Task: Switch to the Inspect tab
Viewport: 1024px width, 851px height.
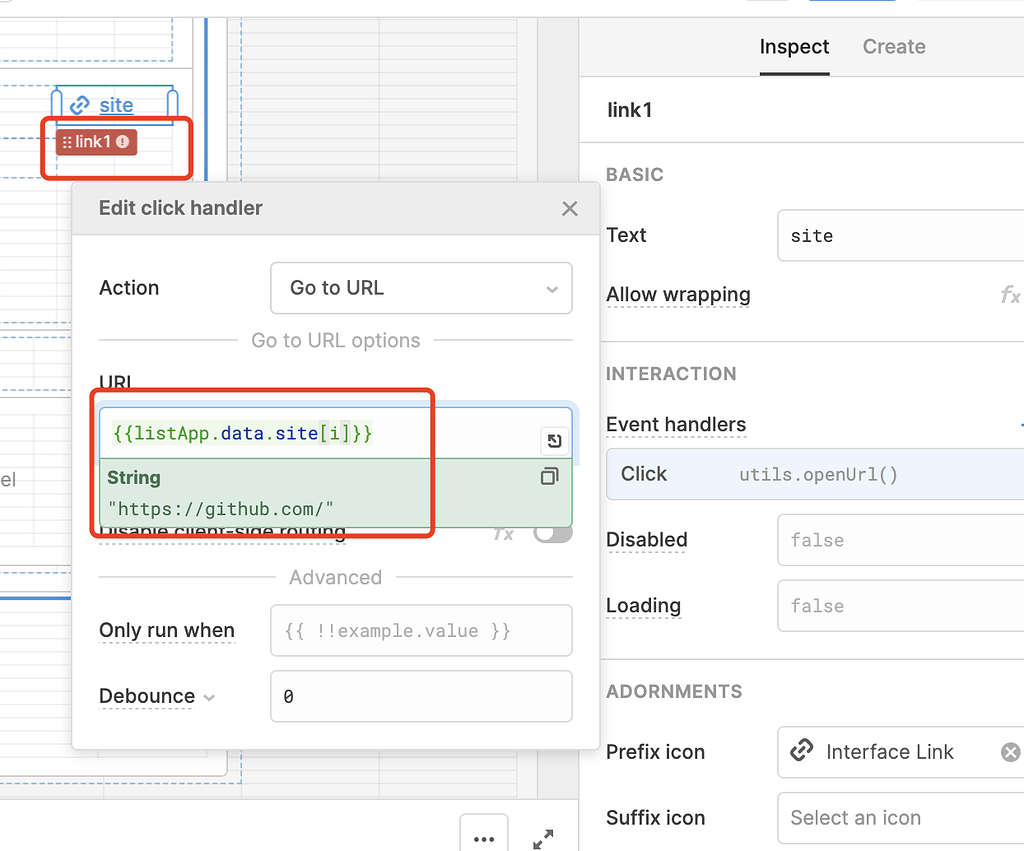Action: click(x=794, y=46)
